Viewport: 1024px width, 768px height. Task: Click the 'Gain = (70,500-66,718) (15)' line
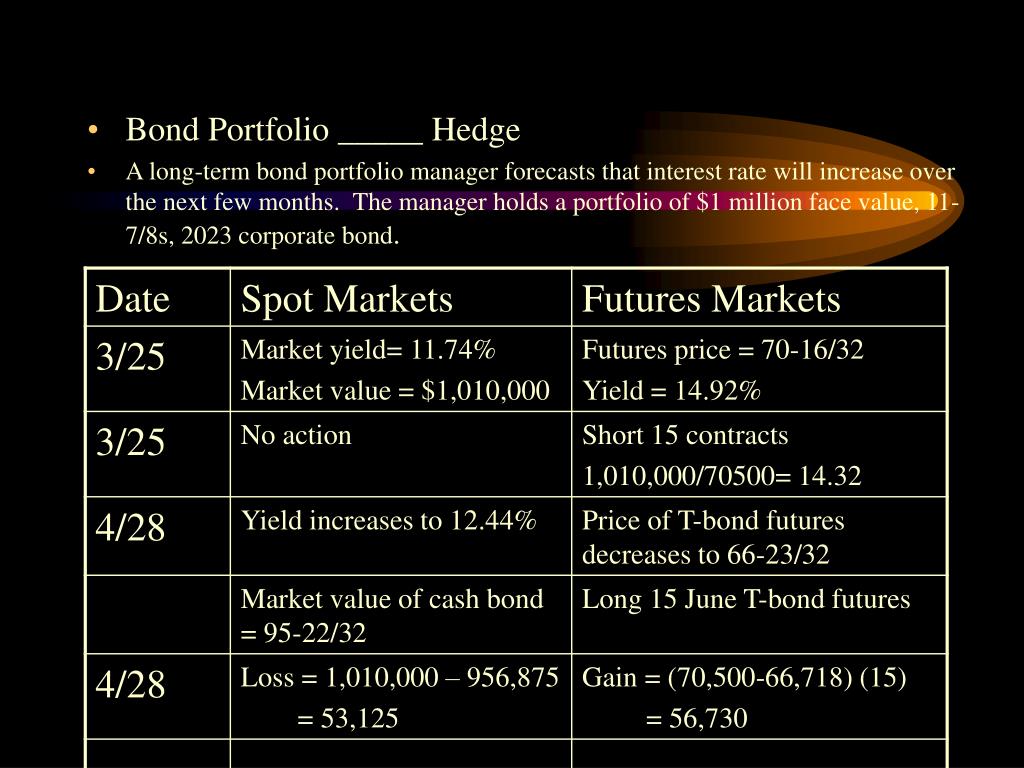pos(744,677)
